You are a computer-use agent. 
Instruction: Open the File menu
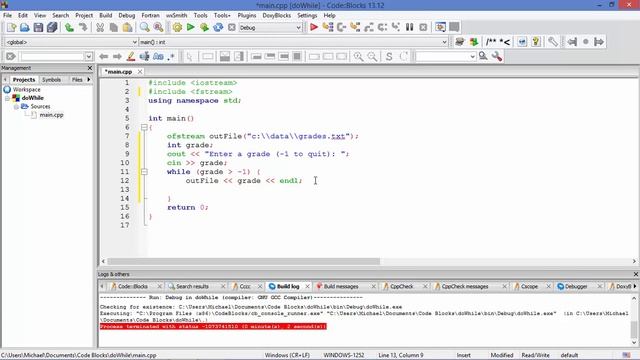click(x=7, y=15)
